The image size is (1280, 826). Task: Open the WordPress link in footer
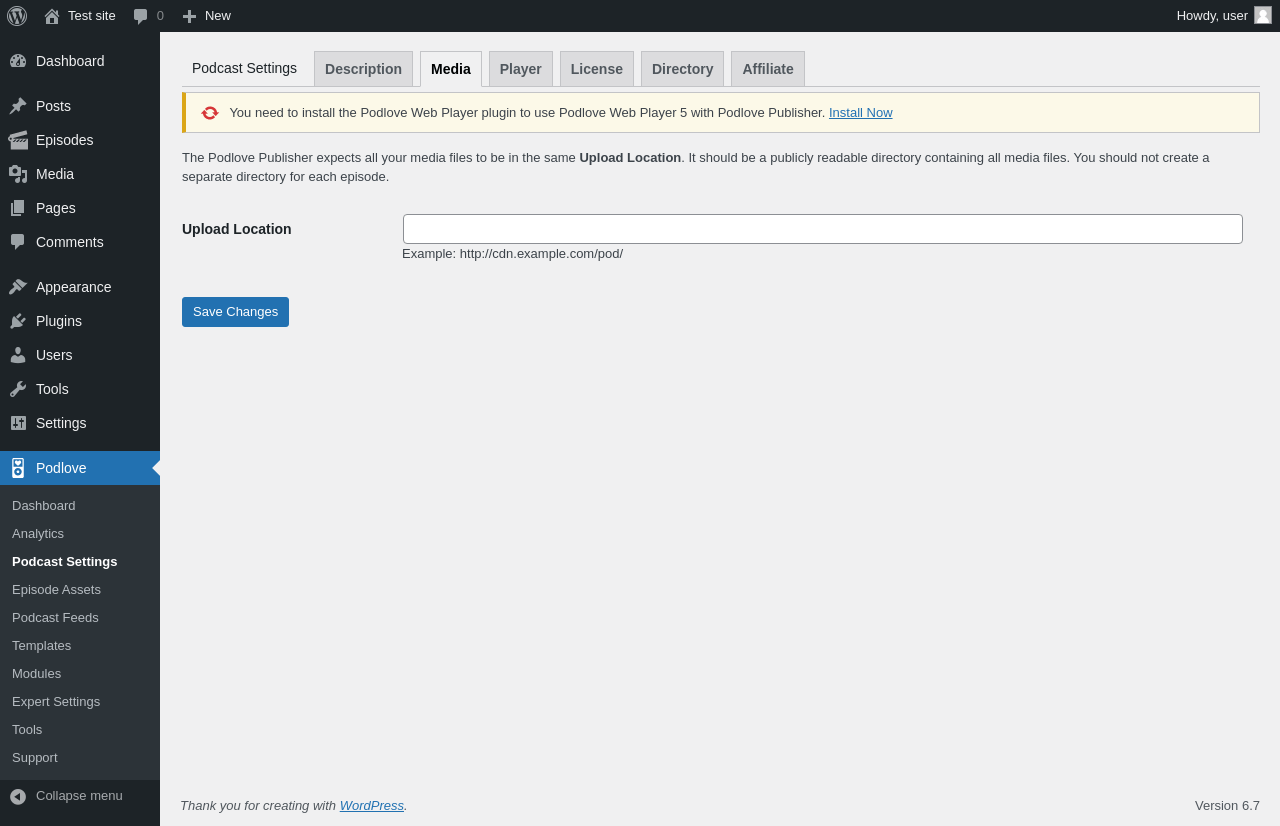pyautogui.click(x=372, y=805)
